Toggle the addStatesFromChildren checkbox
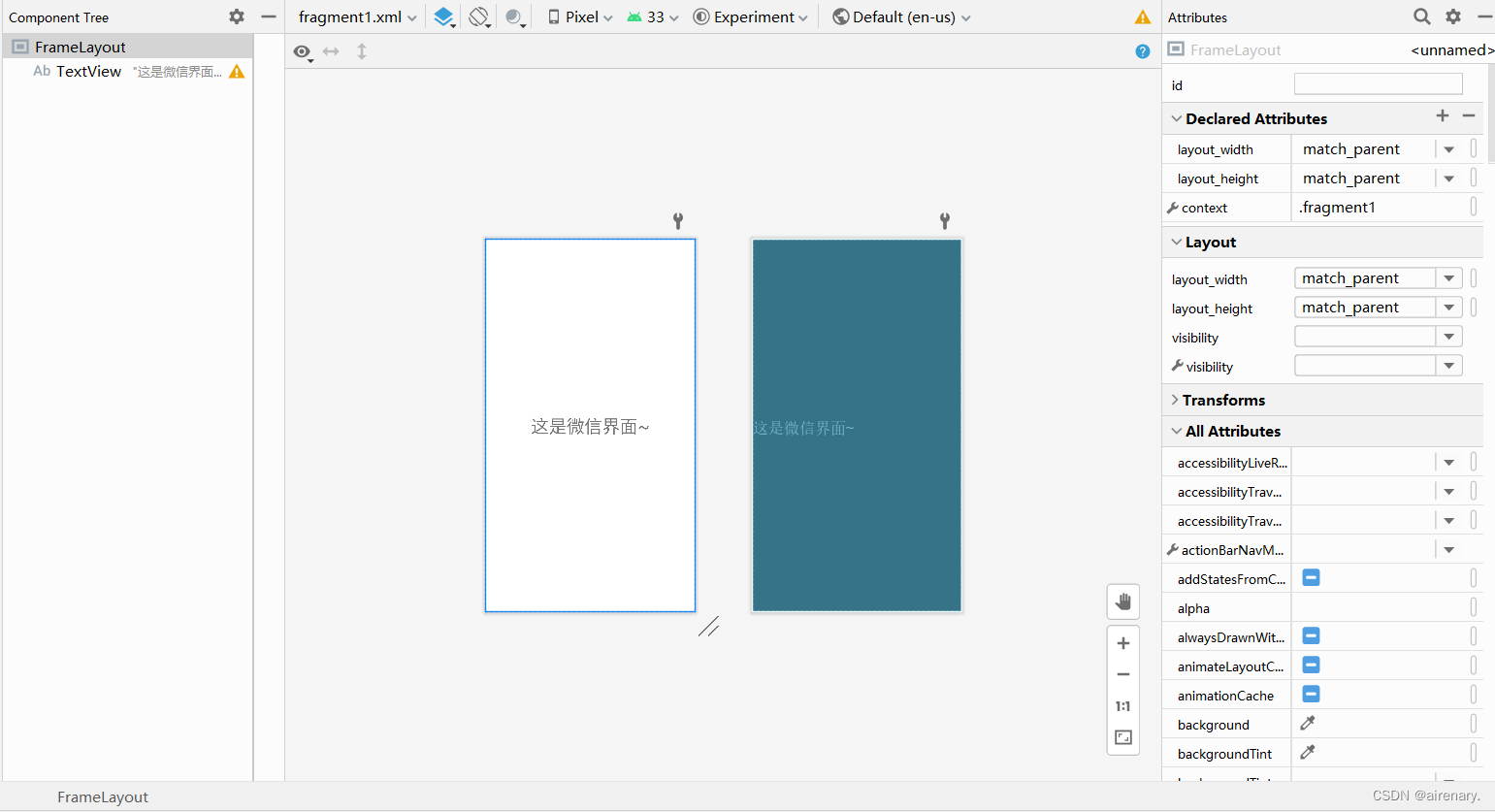Viewport: 1495px width, 812px height. click(x=1311, y=578)
